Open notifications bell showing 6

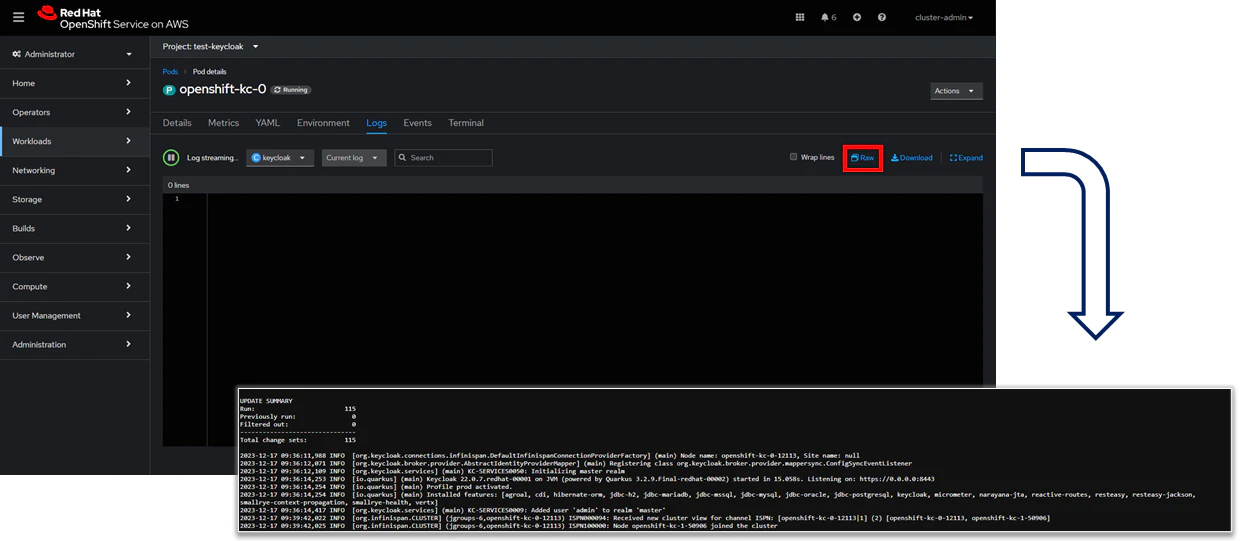coord(828,17)
